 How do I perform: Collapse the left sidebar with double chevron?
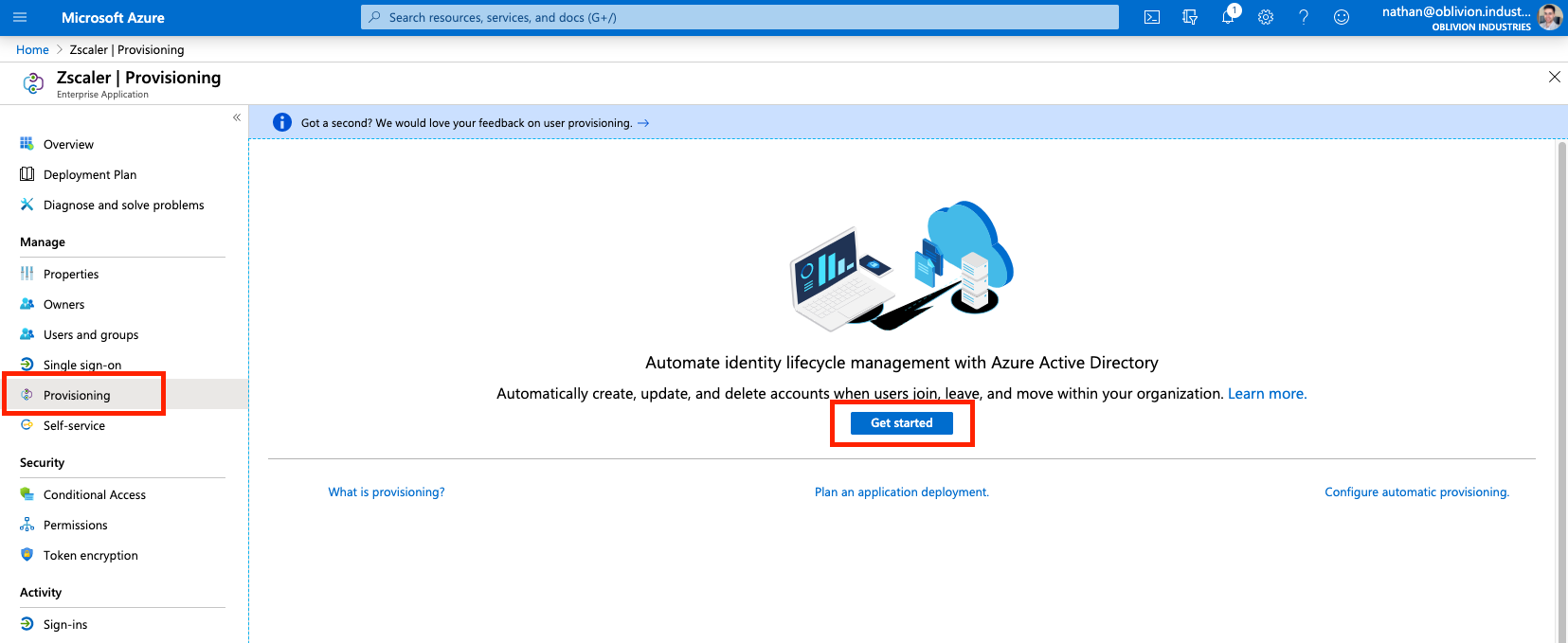click(x=237, y=117)
